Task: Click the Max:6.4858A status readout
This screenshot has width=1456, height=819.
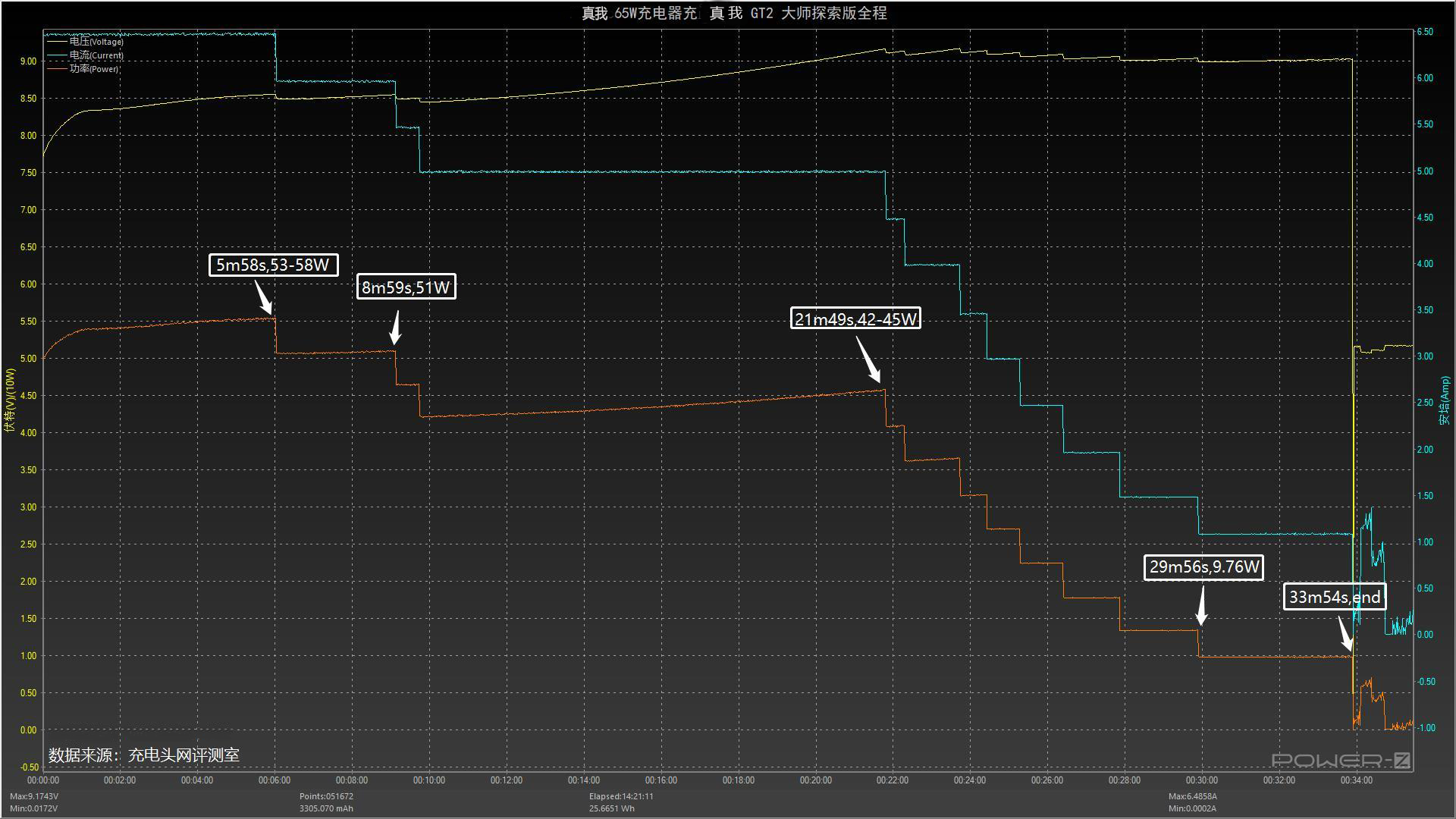Action: tap(1192, 796)
